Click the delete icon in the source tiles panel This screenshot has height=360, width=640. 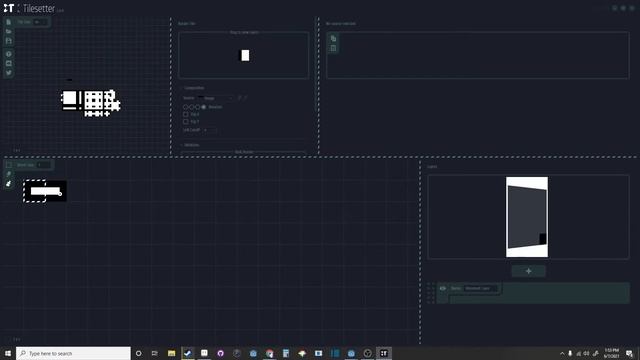[333, 48]
